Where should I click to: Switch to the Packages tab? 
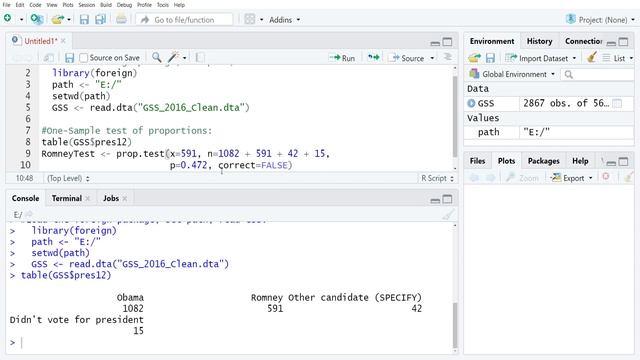[x=543, y=161]
